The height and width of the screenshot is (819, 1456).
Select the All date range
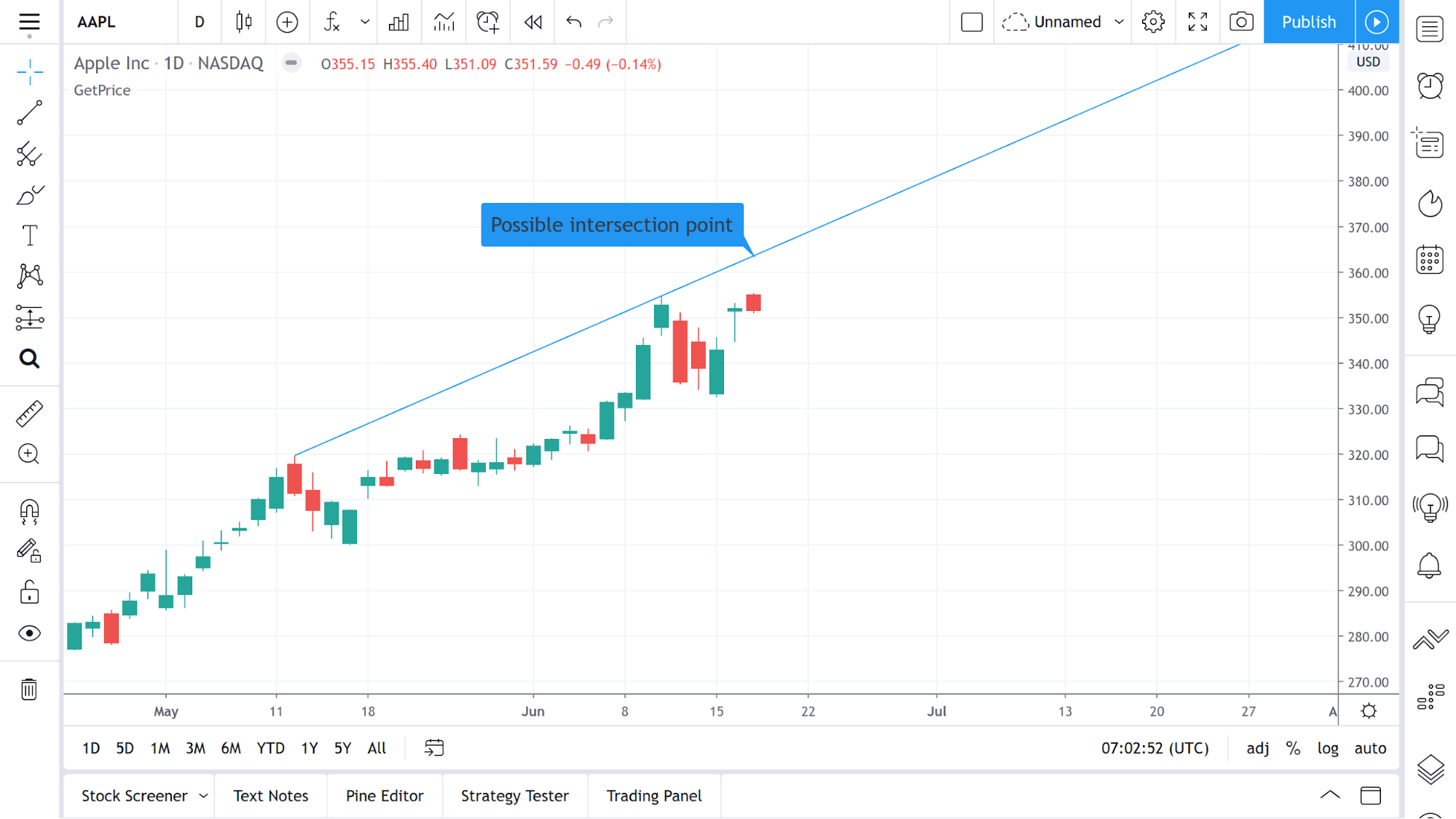tap(377, 748)
